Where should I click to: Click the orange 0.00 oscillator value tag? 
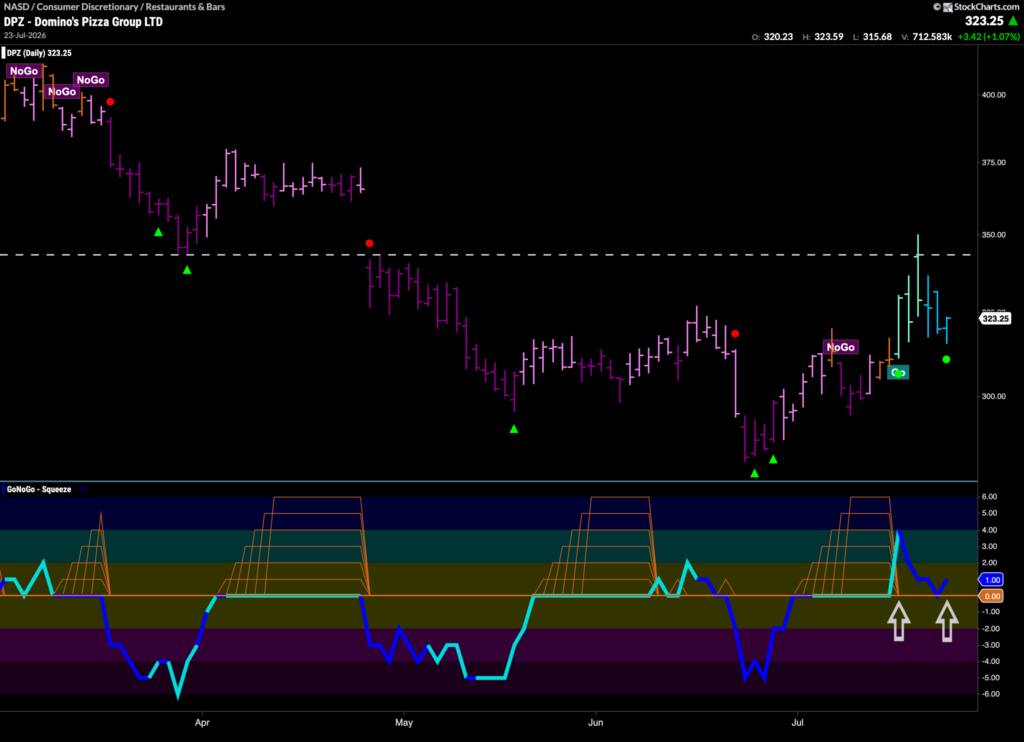click(x=992, y=596)
